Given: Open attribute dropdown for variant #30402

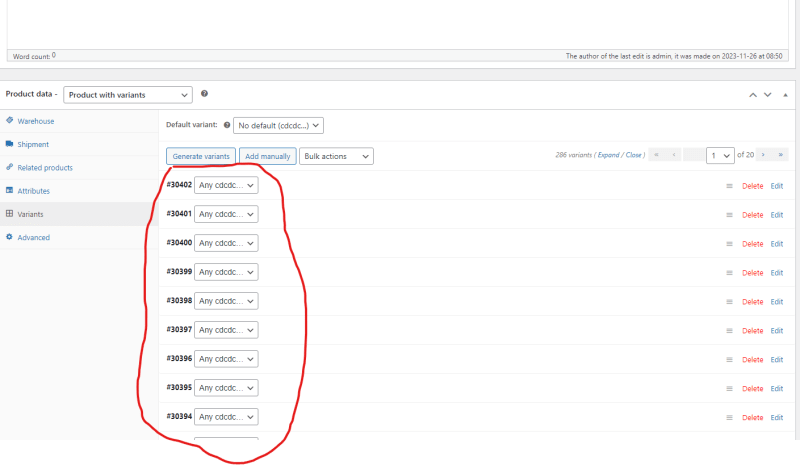Looking at the screenshot, I should 226,185.
